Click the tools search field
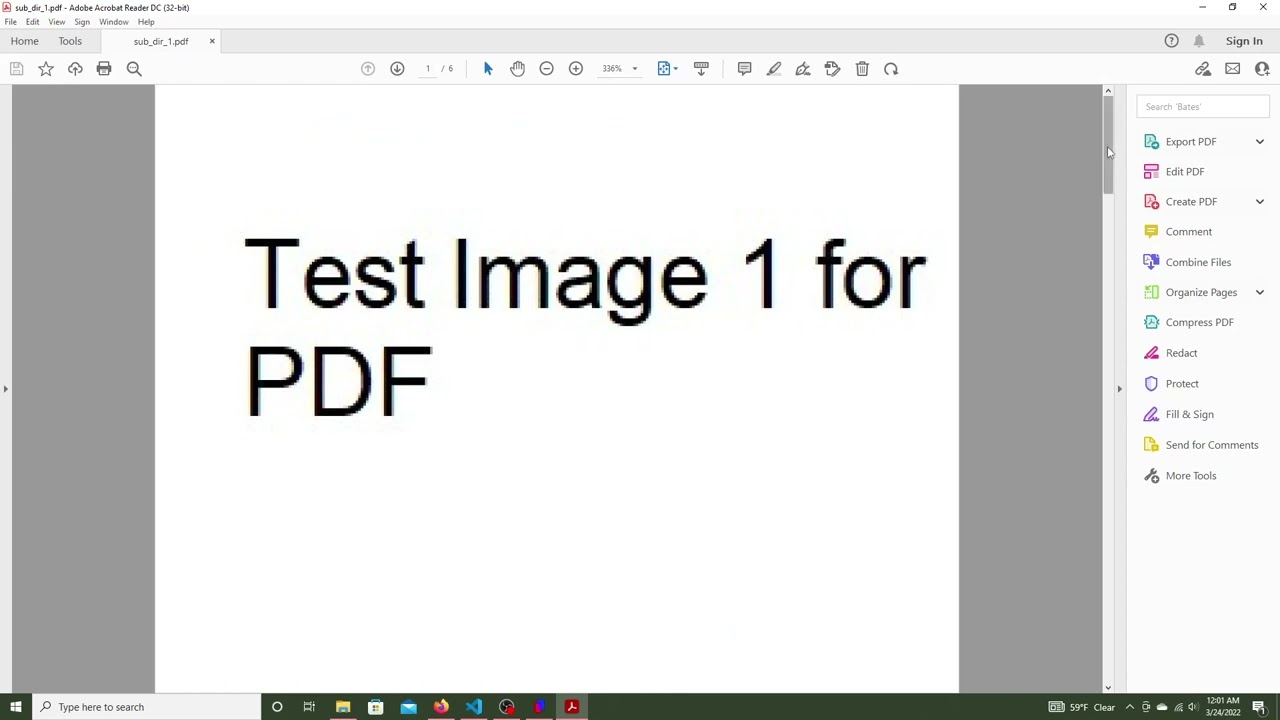Image resolution: width=1280 pixels, height=720 pixels. 1203,107
